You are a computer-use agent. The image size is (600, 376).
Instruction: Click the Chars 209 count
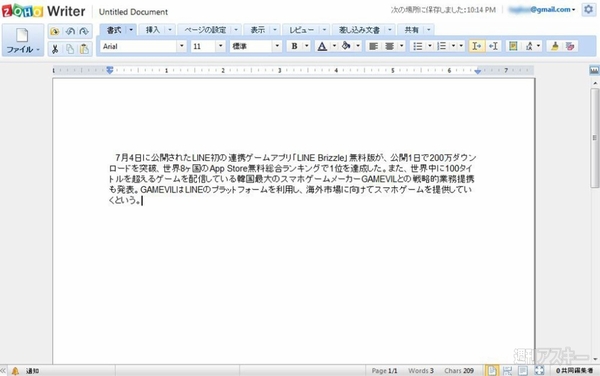pyautogui.click(x=459, y=371)
